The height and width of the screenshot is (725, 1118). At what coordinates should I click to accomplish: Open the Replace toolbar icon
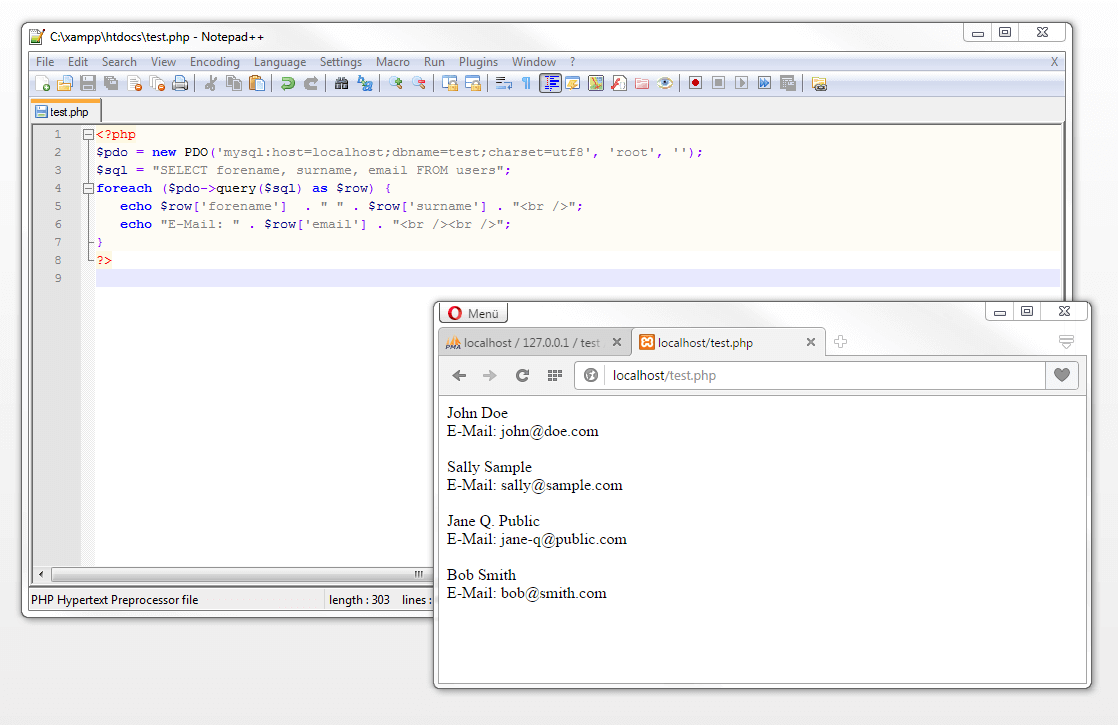pyautogui.click(x=364, y=83)
